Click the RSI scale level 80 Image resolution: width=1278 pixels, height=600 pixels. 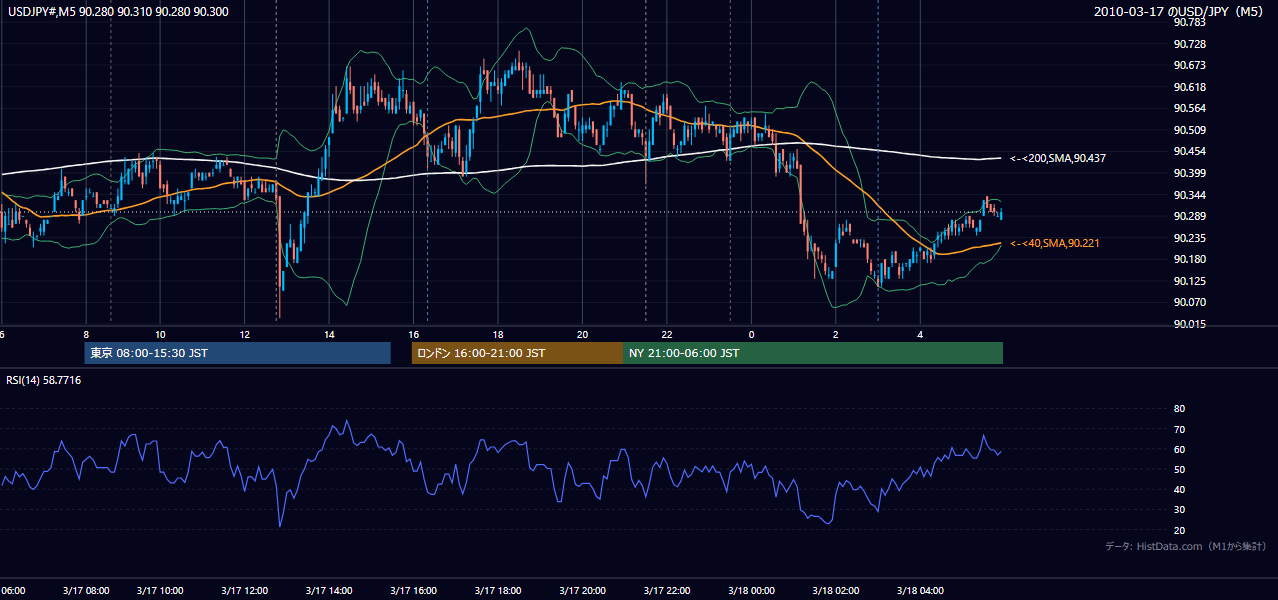[x=1179, y=409]
